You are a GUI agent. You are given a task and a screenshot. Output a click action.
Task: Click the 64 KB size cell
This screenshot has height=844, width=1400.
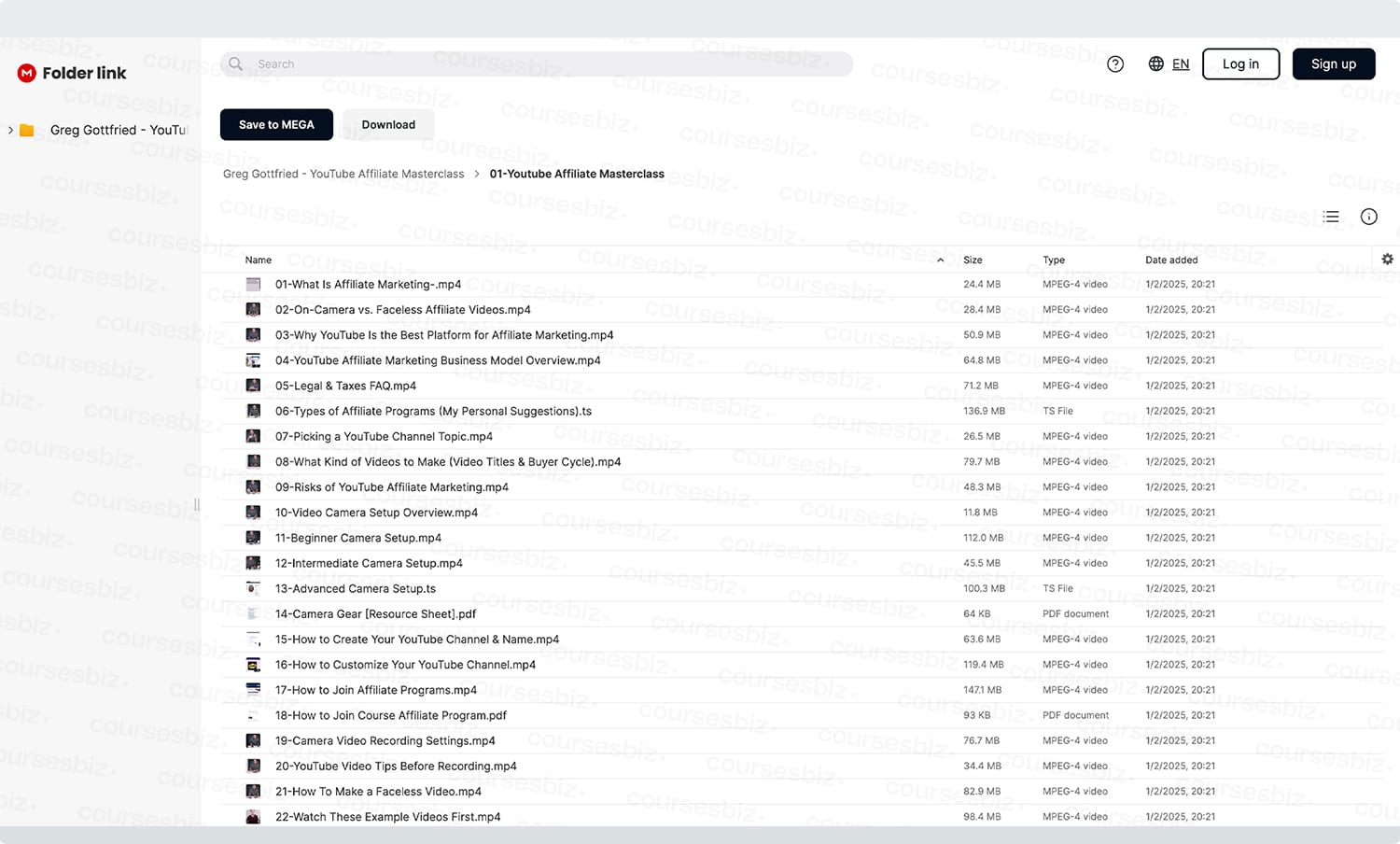(x=977, y=613)
